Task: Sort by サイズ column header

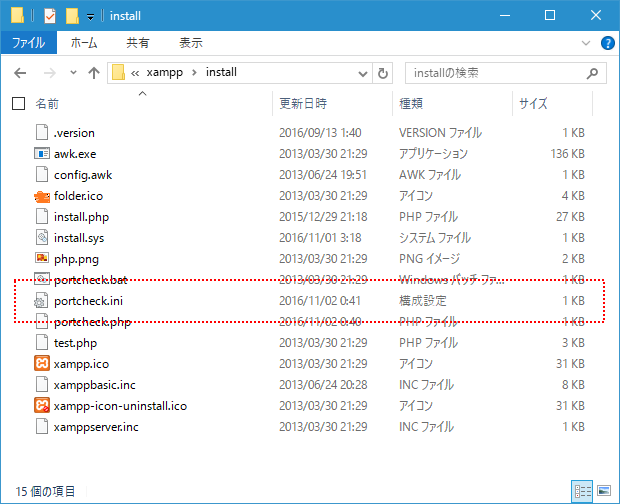Action: click(533, 104)
